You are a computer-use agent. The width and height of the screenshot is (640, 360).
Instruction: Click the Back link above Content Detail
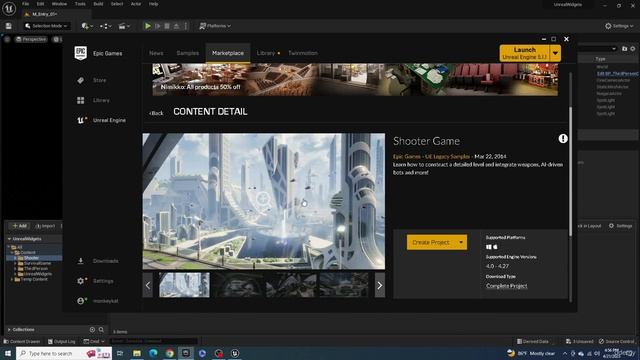click(156, 113)
